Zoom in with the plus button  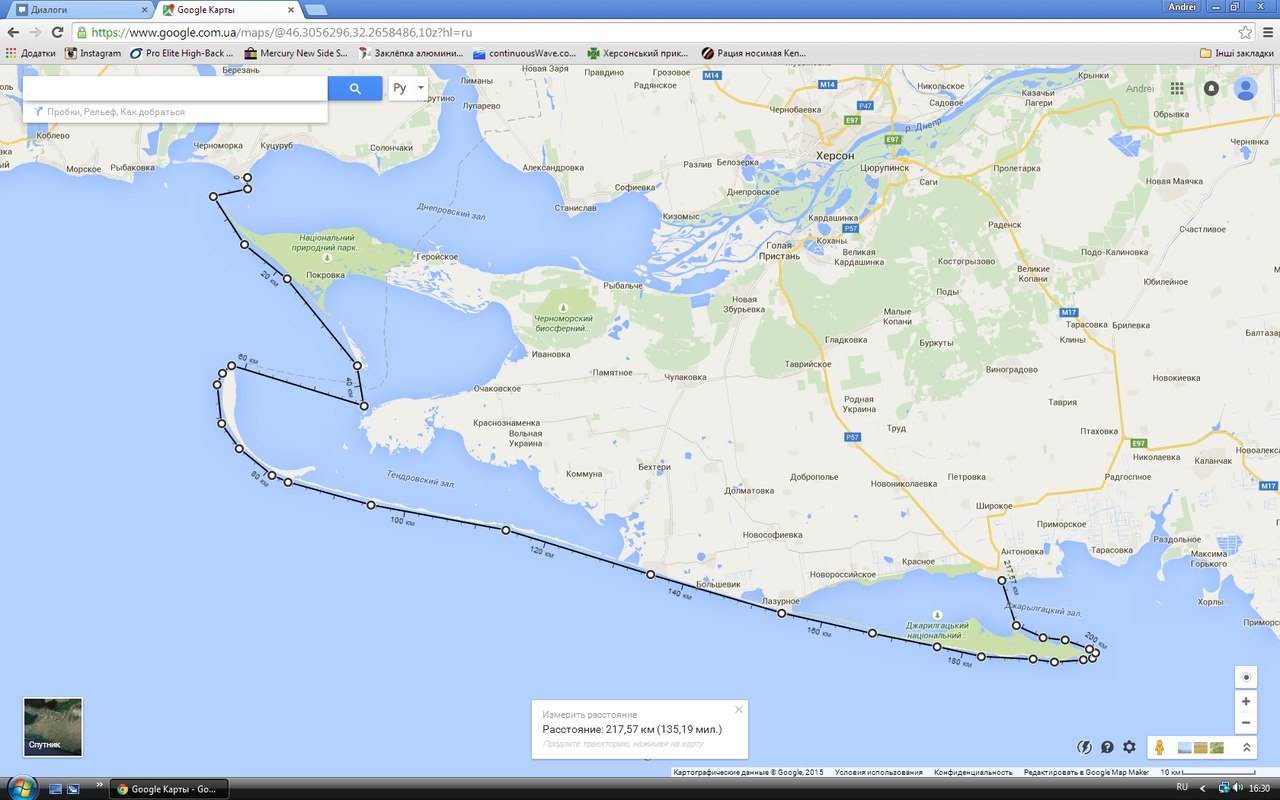[x=1245, y=702]
